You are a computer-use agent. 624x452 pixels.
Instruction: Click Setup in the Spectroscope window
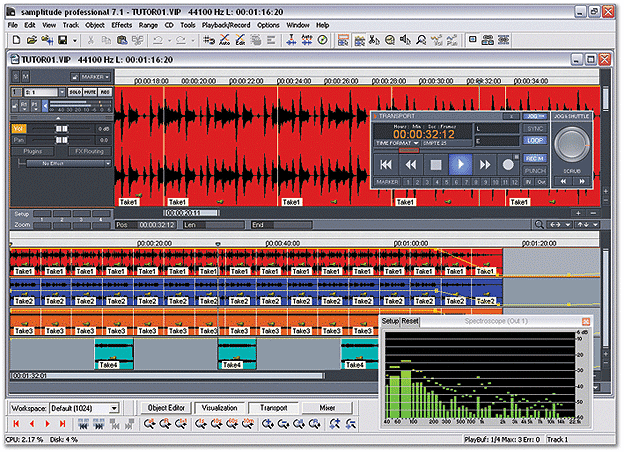coord(390,321)
